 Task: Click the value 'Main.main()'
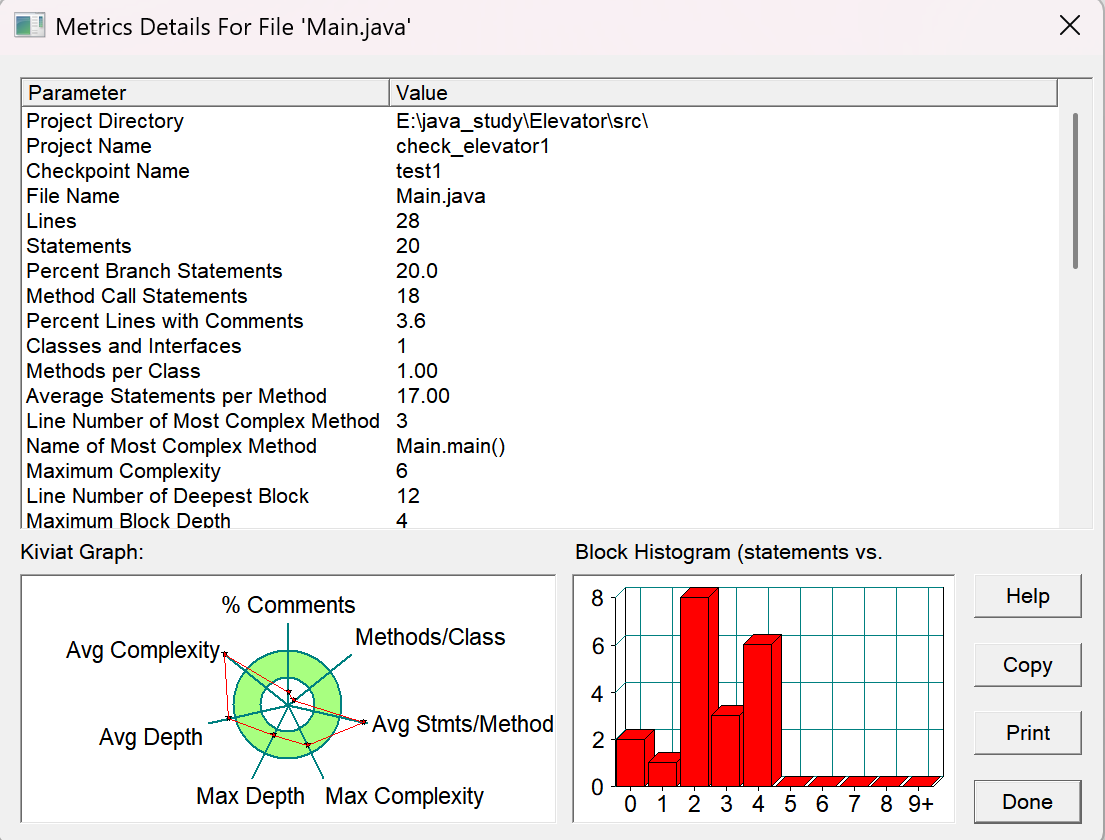tap(450, 446)
